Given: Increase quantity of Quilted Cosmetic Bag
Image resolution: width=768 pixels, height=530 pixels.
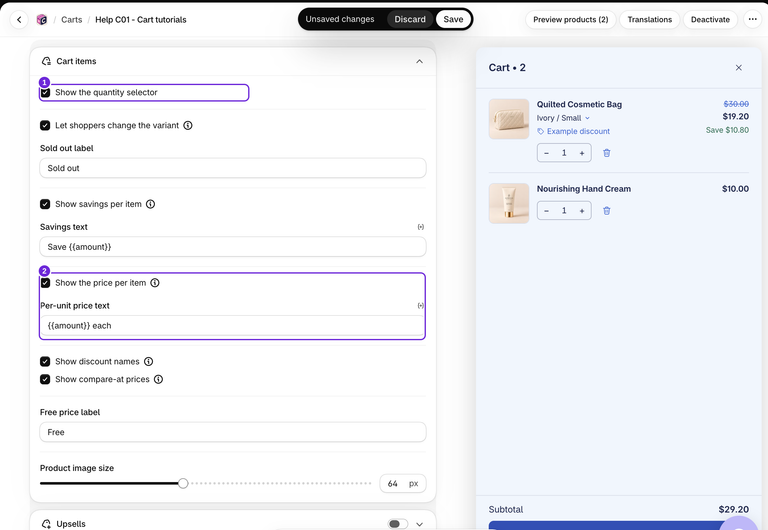Looking at the screenshot, I should click(x=582, y=153).
